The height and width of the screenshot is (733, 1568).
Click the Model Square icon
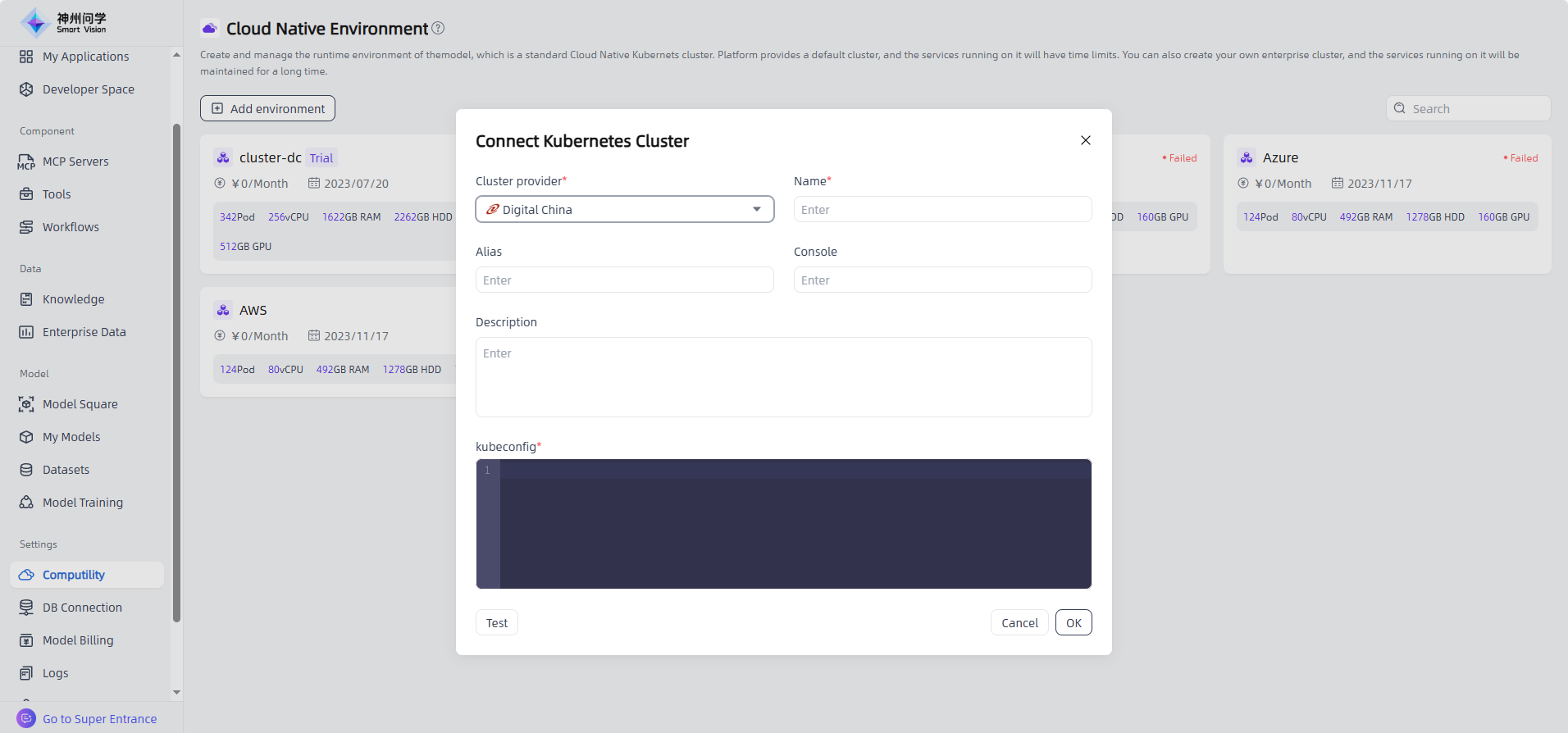coord(26,404)
